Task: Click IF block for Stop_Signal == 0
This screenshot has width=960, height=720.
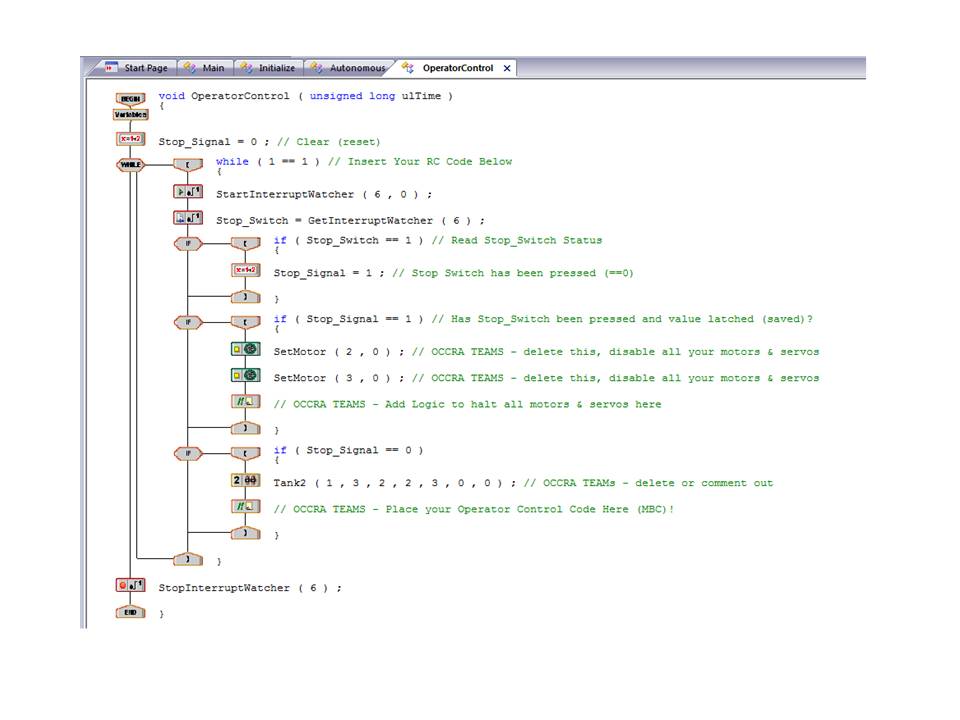Action: pyautogui.click(x=188, y=453)
